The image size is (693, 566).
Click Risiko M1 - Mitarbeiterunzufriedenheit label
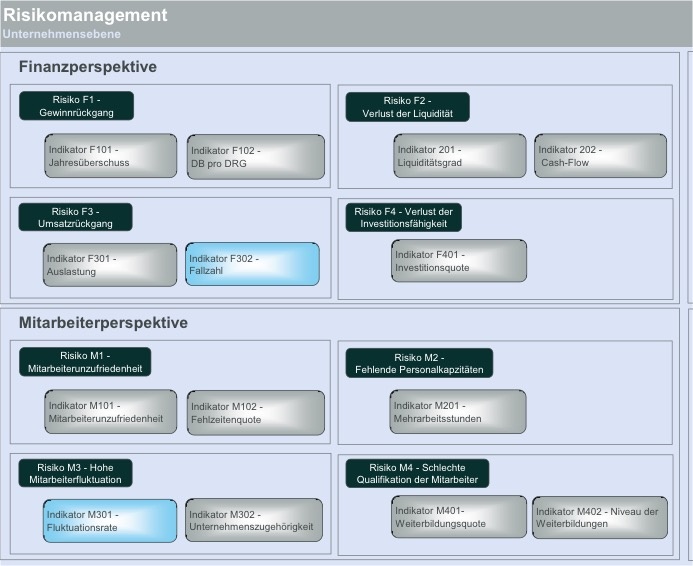pyautogui.click(x=85, y=362)
